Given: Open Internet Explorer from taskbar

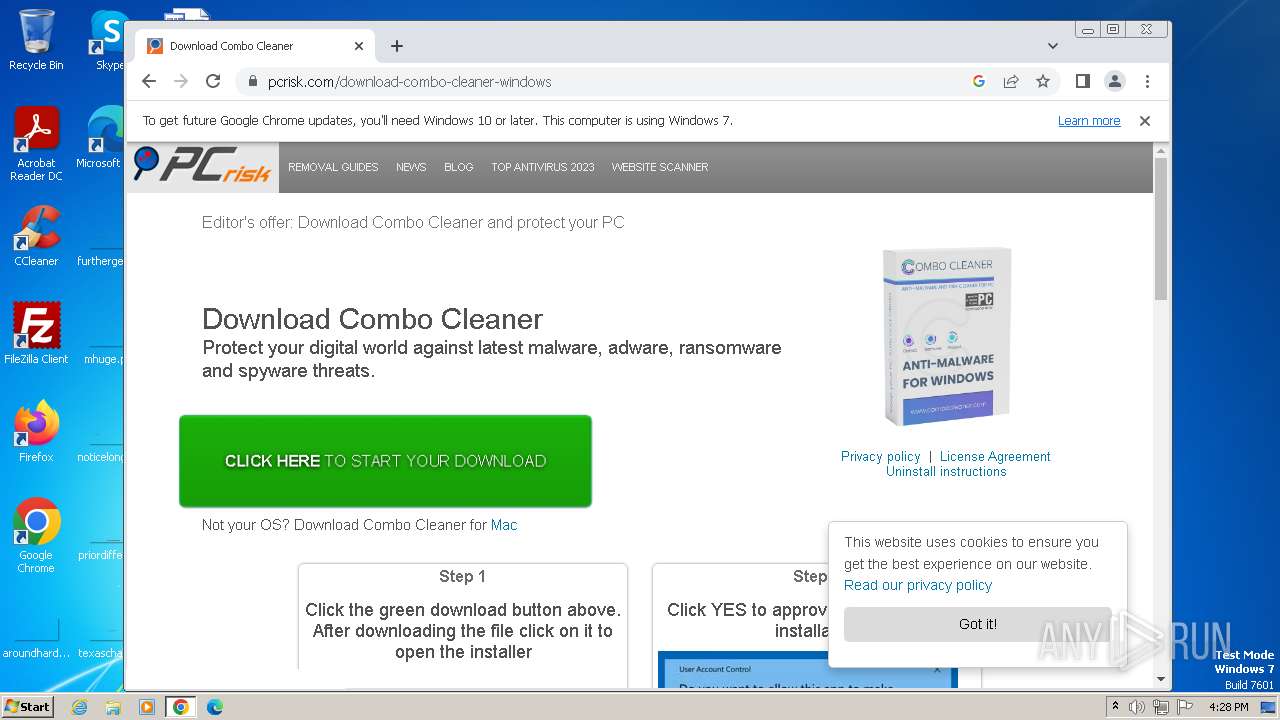Looking at the screenshot, I should point(79,707).
